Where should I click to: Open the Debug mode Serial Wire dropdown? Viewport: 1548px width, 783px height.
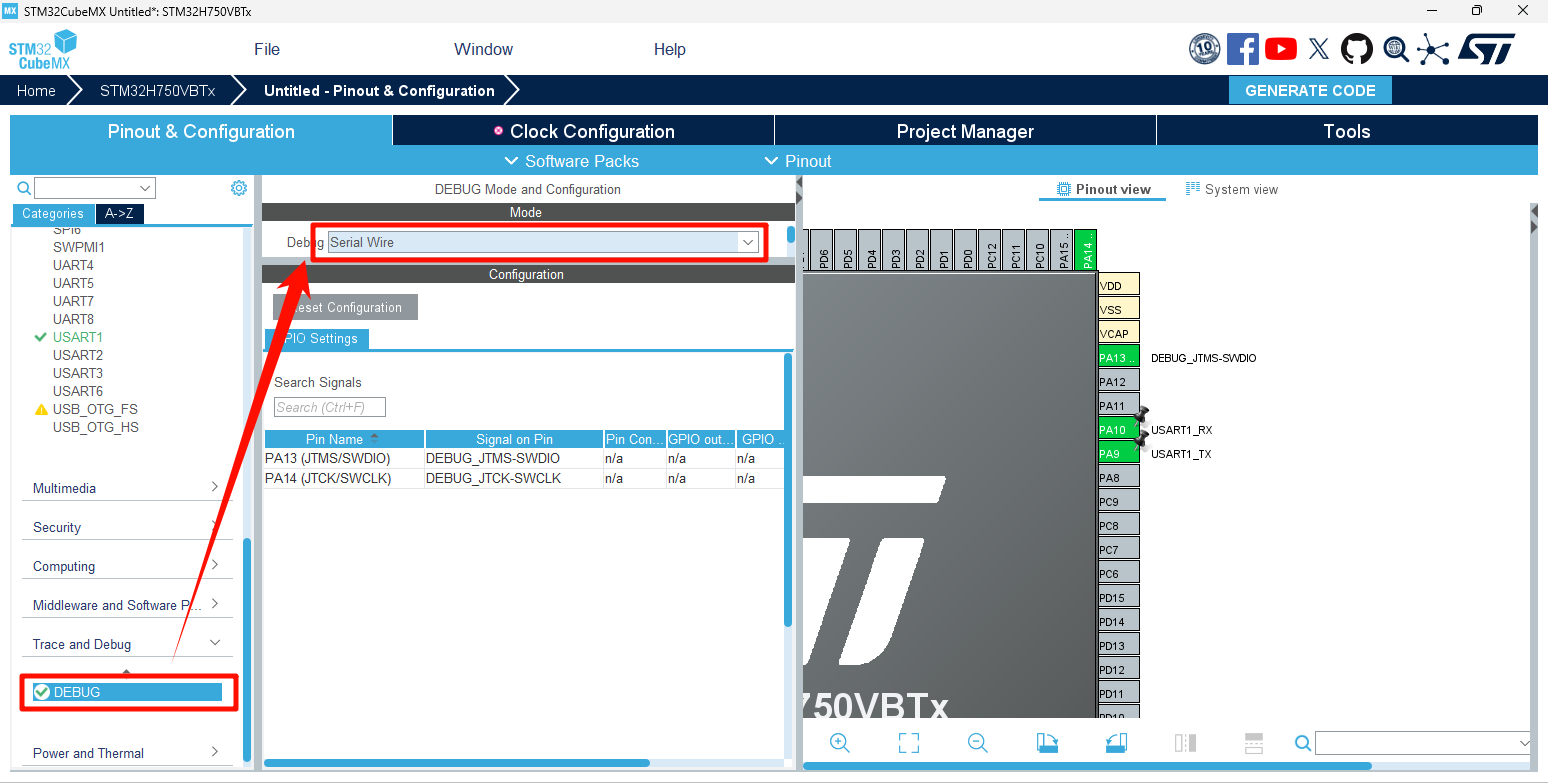pos(543,242)
